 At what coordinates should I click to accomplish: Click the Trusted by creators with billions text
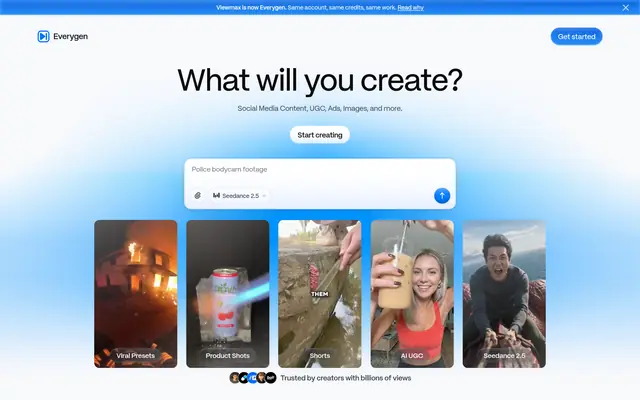point(345,378)
